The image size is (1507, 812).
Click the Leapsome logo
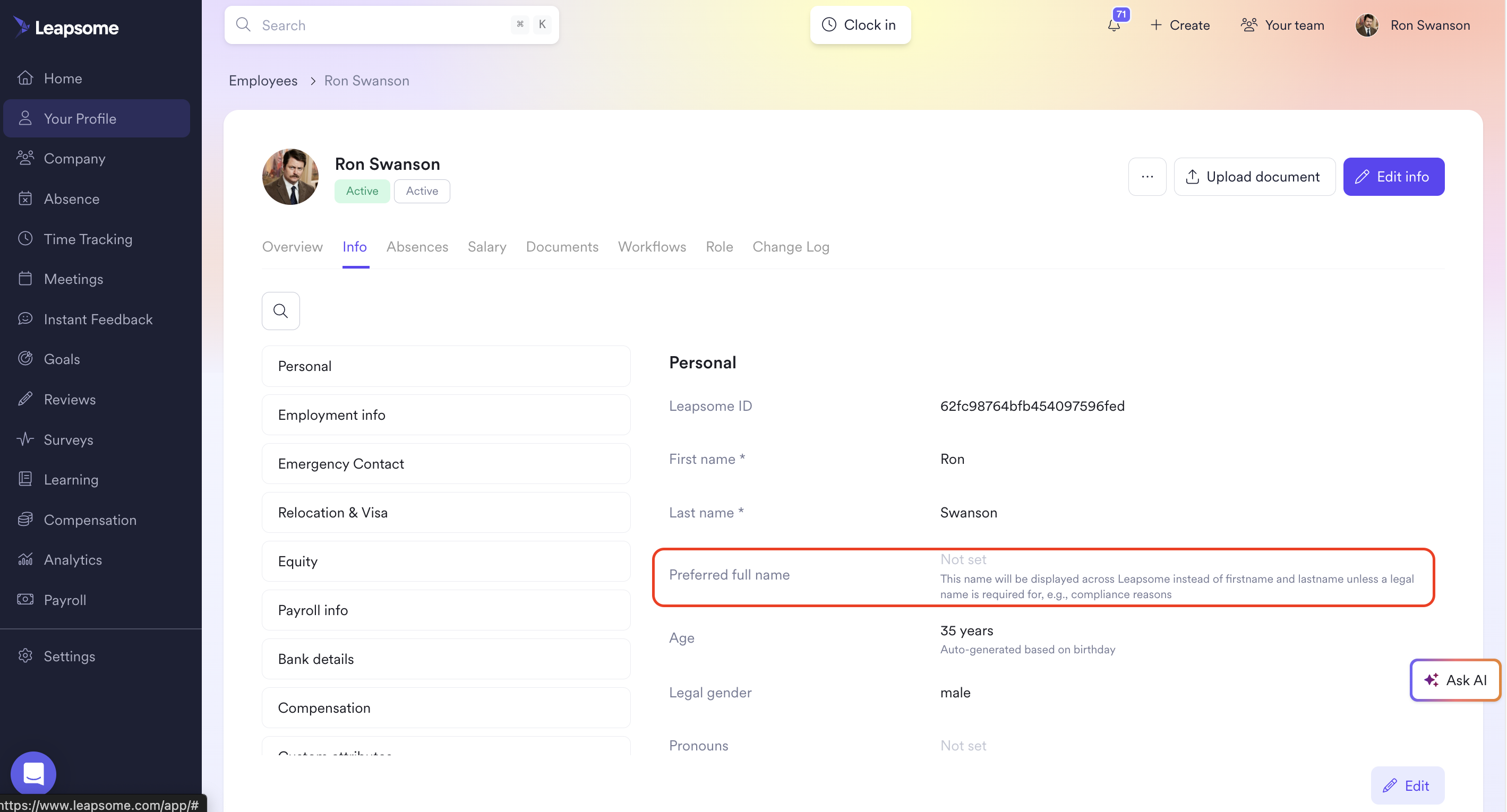click(65, 27)
